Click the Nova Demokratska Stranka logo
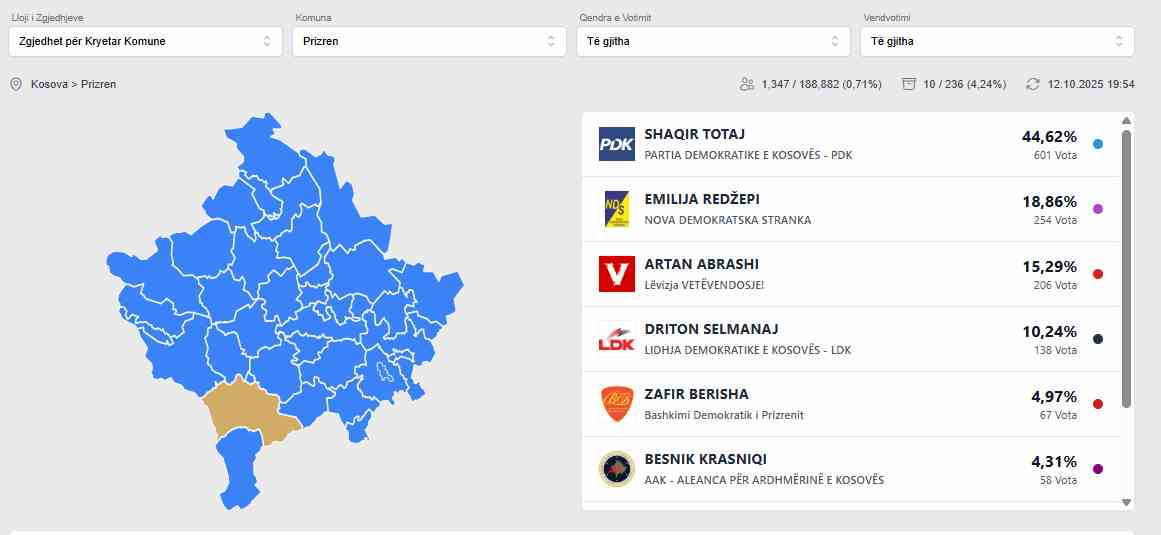Viewport: 1161px width, 535px height. tap(616, 209)
